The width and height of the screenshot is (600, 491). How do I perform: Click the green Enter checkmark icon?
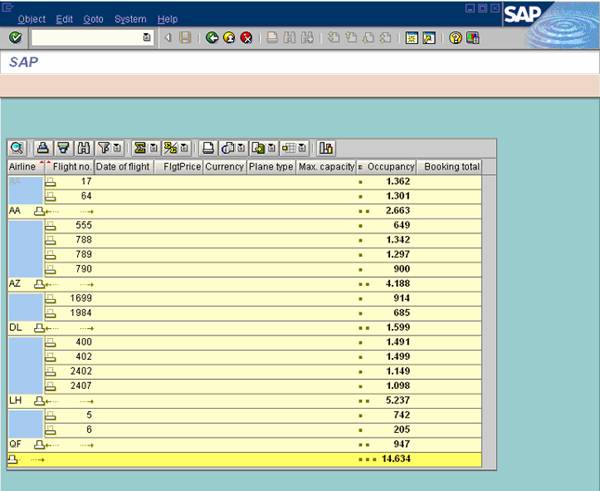[15, 38]
